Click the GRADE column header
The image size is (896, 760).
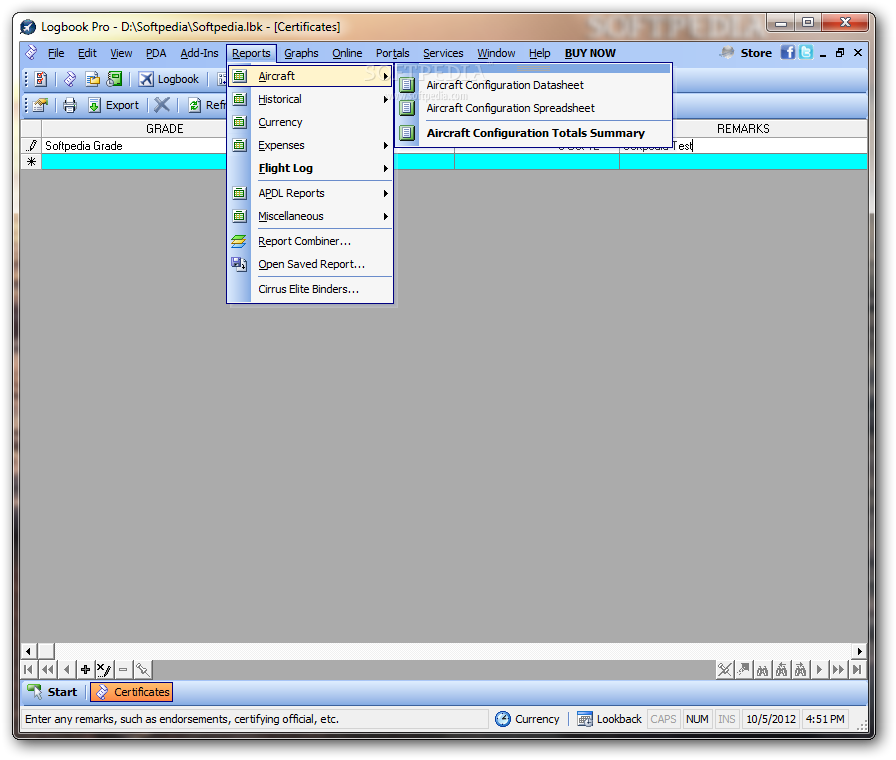pos(165,129)
